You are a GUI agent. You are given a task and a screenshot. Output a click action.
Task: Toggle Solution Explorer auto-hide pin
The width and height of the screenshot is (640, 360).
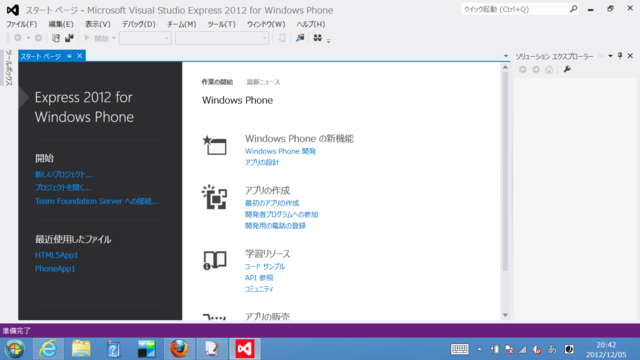click(x=620, y=56)
